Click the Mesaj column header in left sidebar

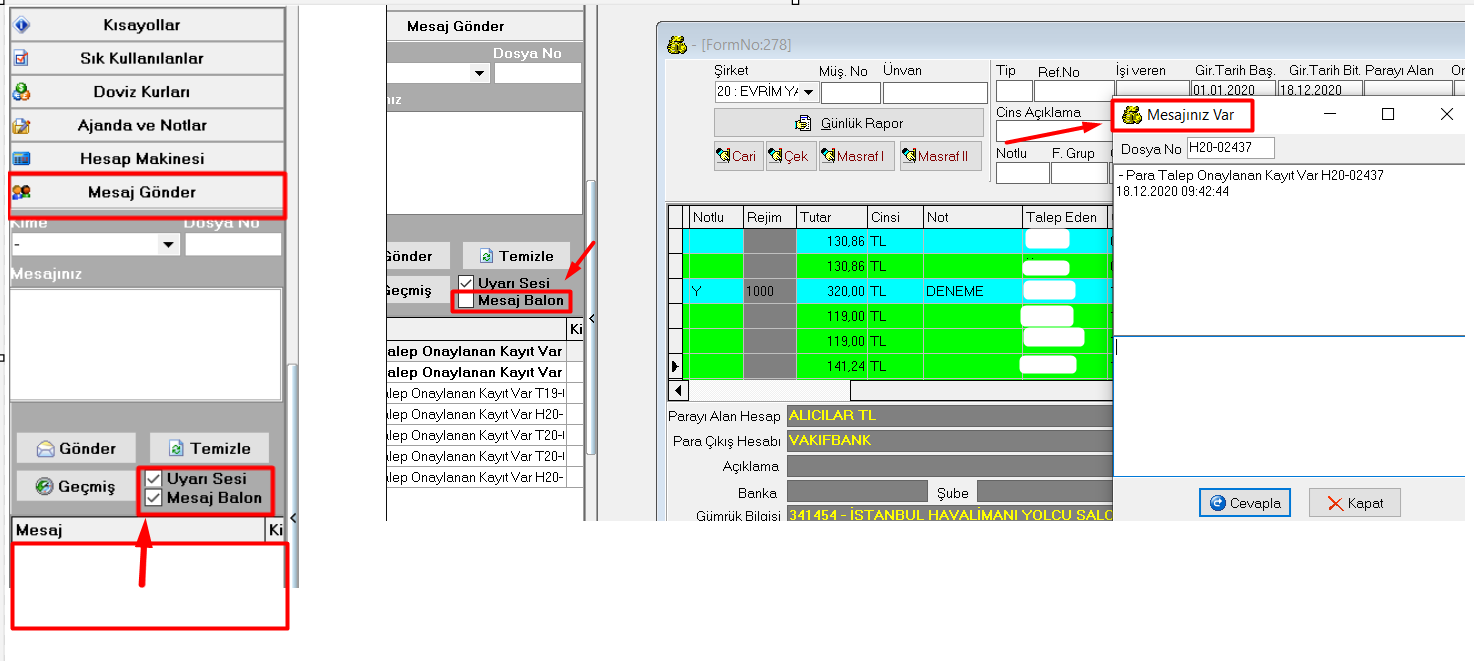pyautogui.click(x=138, y=531)
